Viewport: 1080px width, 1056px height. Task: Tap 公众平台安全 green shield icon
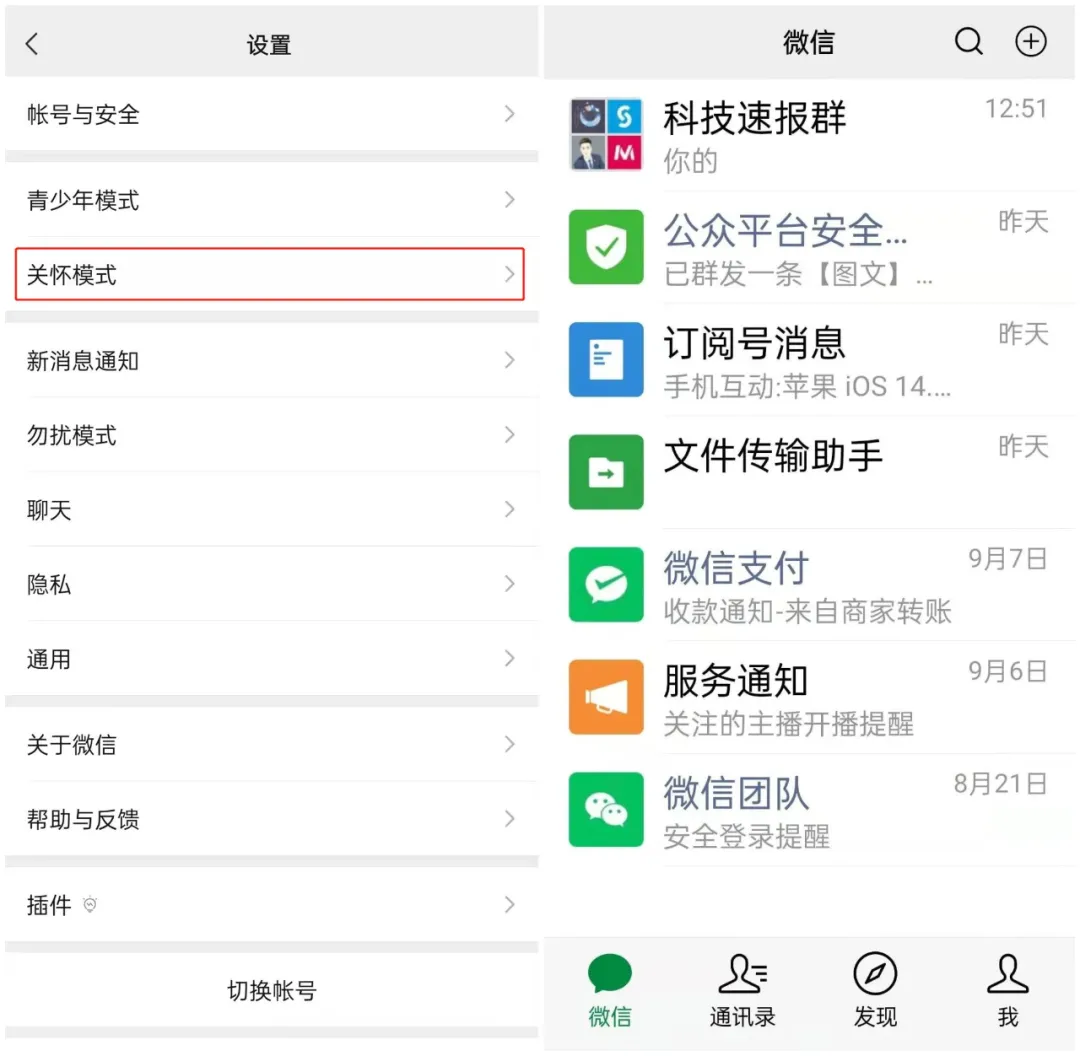(606, 247)
